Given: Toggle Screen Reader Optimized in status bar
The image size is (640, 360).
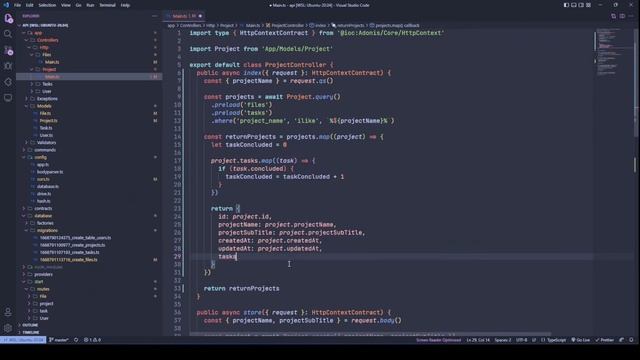Looking at the screenshot, I should [438, 340].
